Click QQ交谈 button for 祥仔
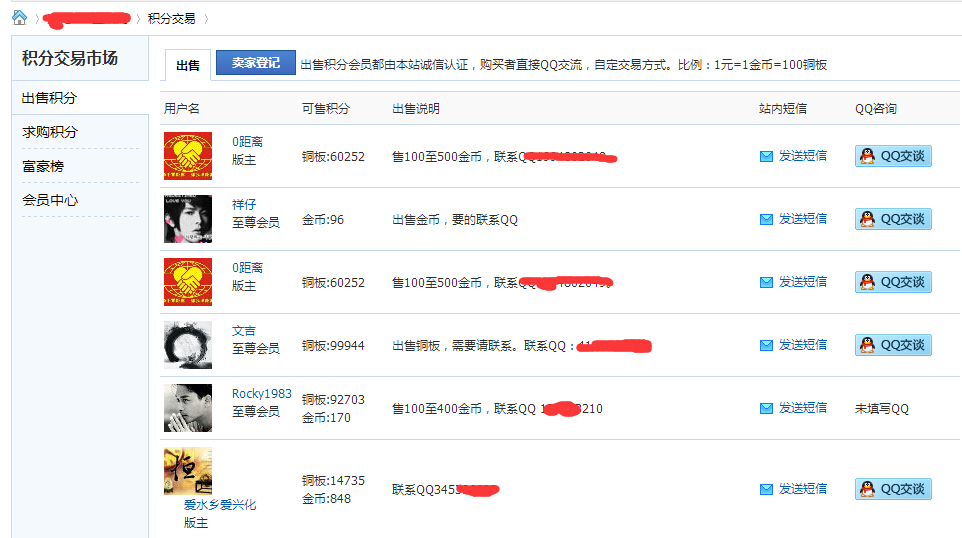Screen dimensions: 962x538 pyautogui.click(x=893, y=219)
